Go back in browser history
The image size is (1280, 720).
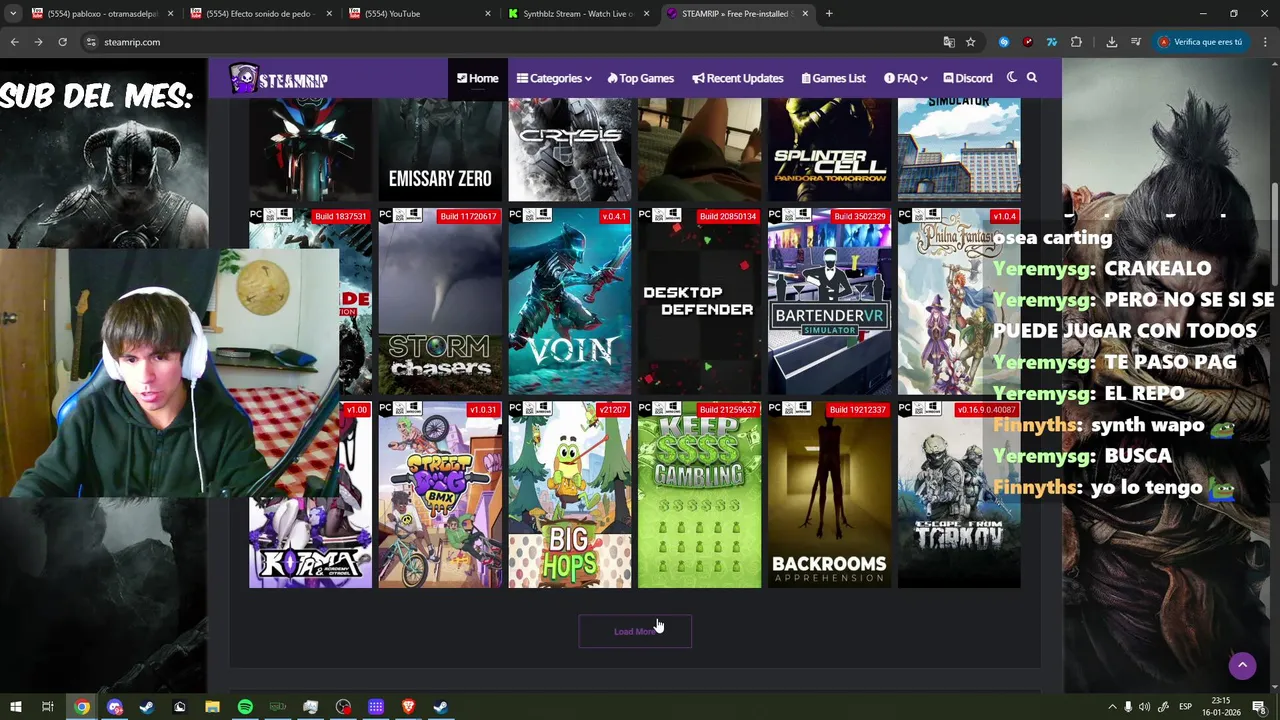point(14,42)
